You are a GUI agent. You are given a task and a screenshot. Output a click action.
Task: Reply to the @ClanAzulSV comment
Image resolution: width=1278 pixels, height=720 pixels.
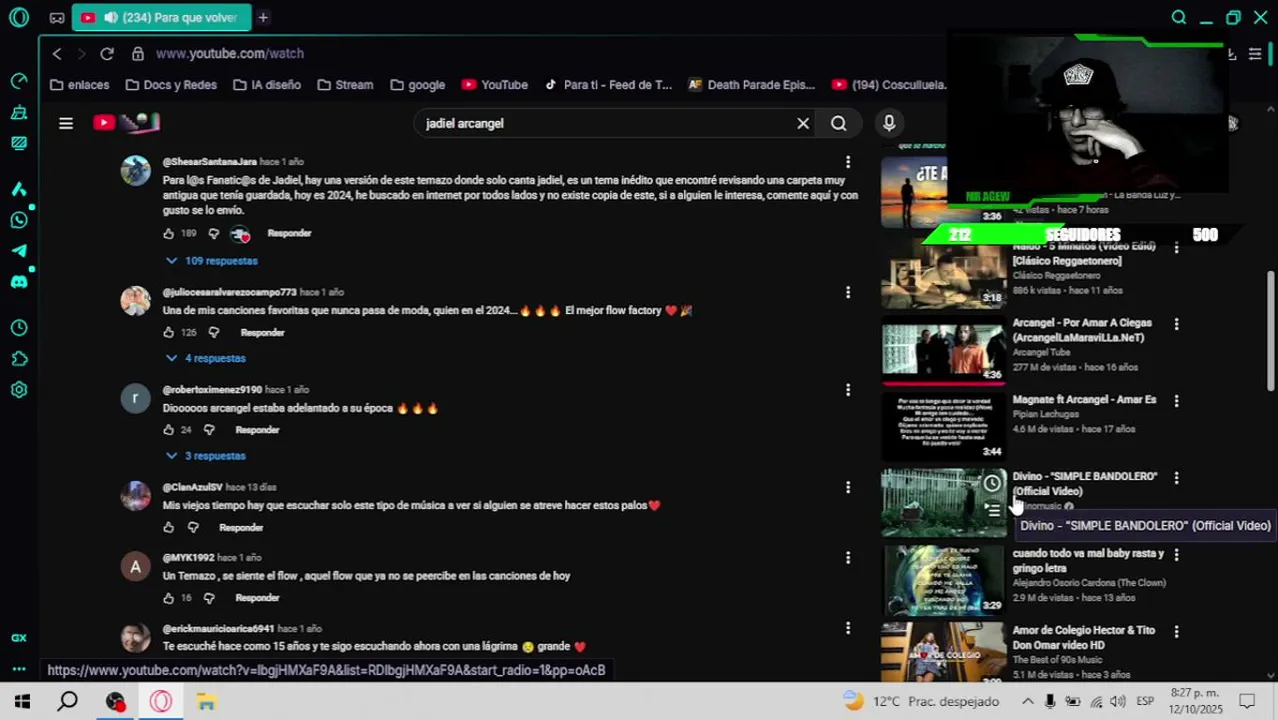click(241, 527)
